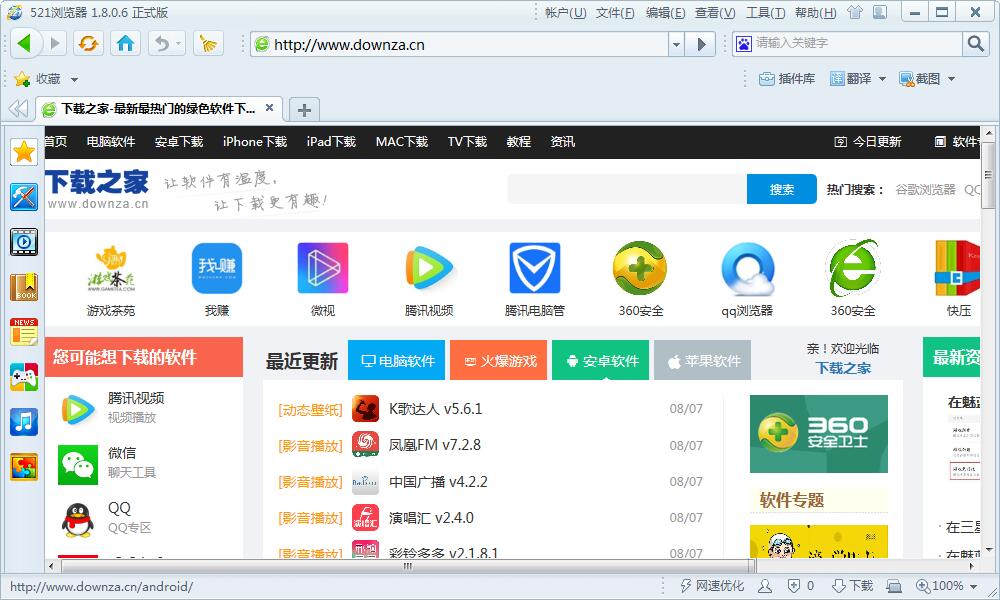Click the 腾讯电脑管 shield app icon
The image size is (1000, 600).
[534, 268]
